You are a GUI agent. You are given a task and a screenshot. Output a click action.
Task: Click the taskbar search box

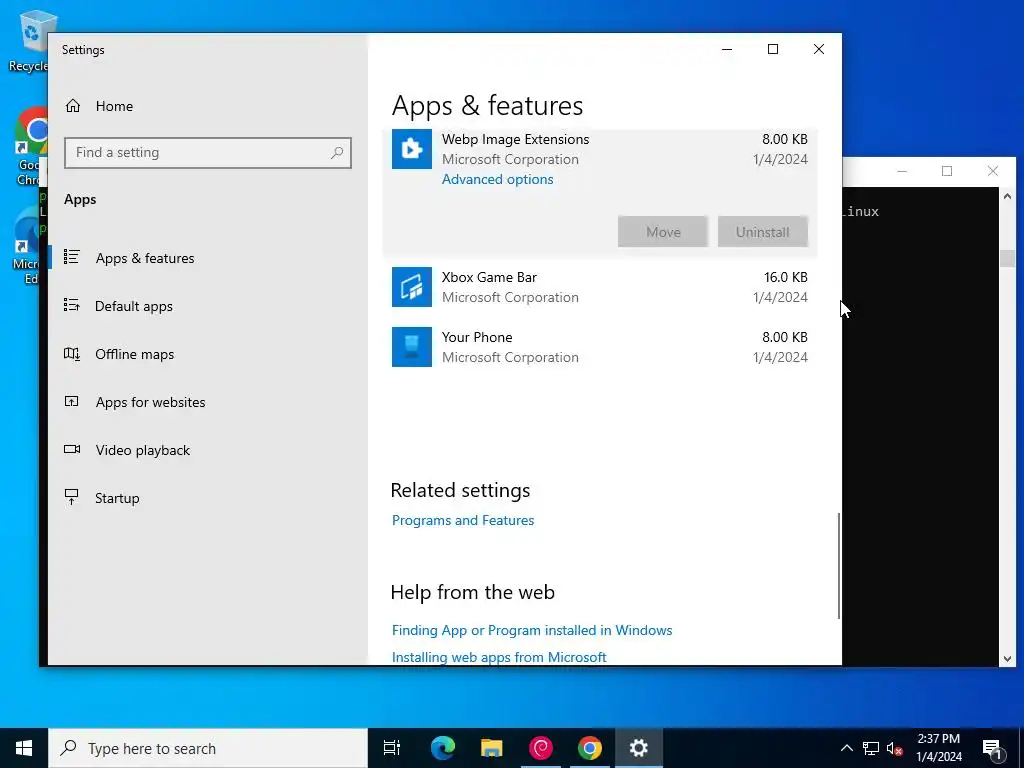pos(208,748)
